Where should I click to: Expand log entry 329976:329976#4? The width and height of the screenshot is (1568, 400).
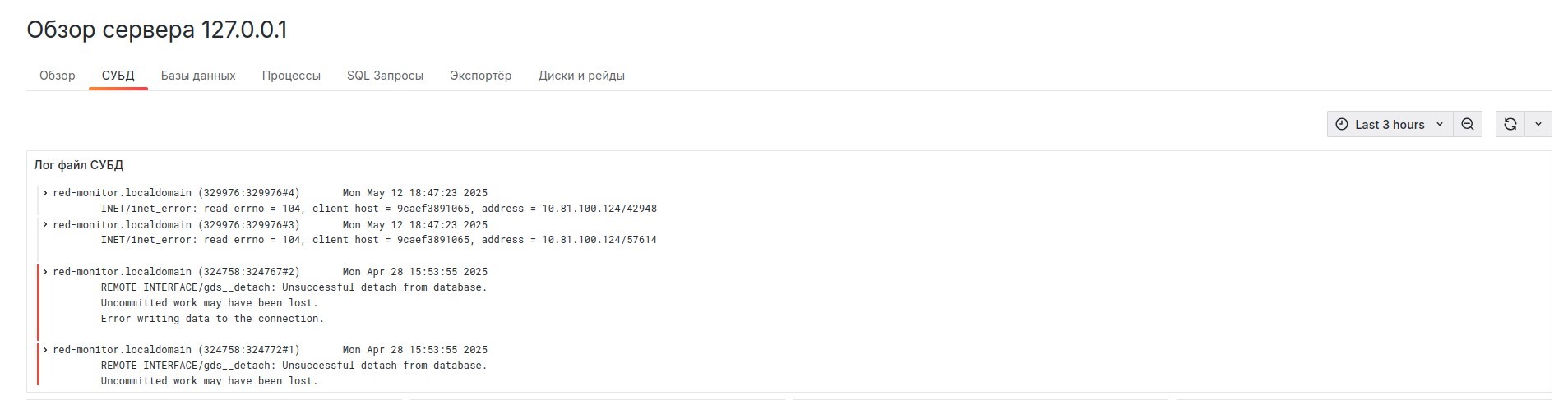(45, 193)
